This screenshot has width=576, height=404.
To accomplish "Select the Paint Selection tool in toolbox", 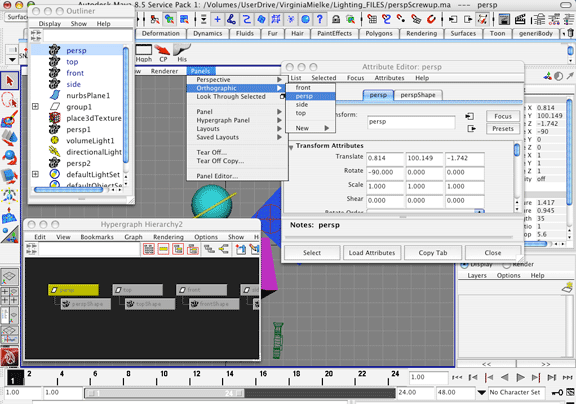I will [x=9, y=119].
